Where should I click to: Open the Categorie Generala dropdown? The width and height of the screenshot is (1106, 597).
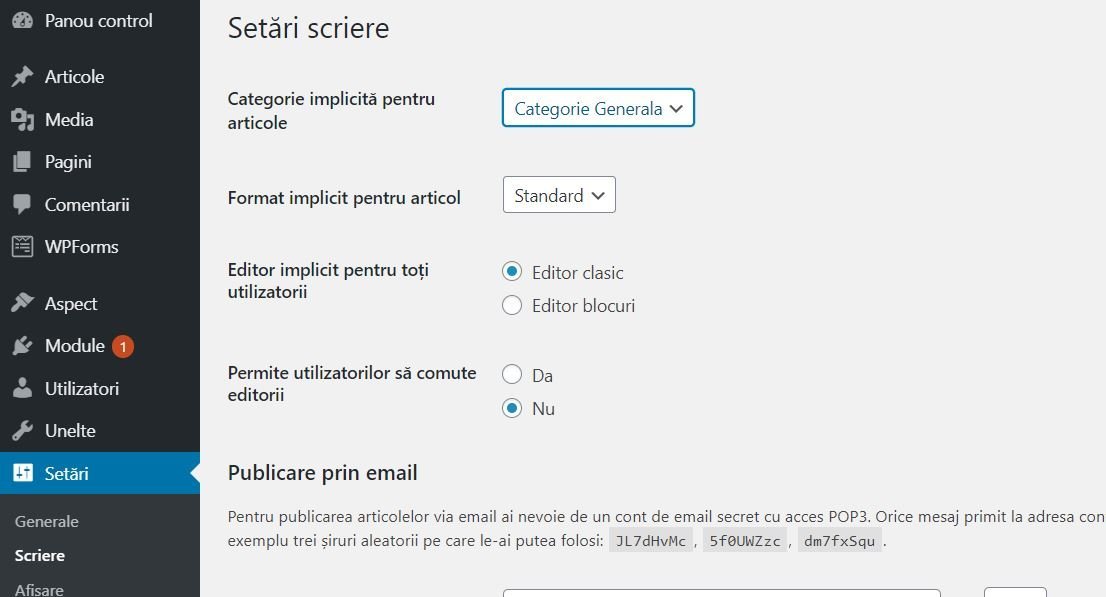tap(598, 108)
